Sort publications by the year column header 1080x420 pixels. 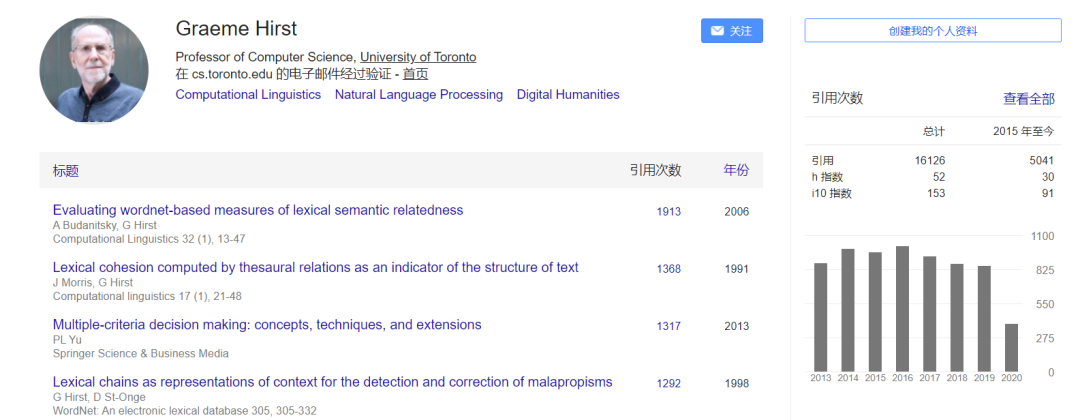tap(736, 170)
